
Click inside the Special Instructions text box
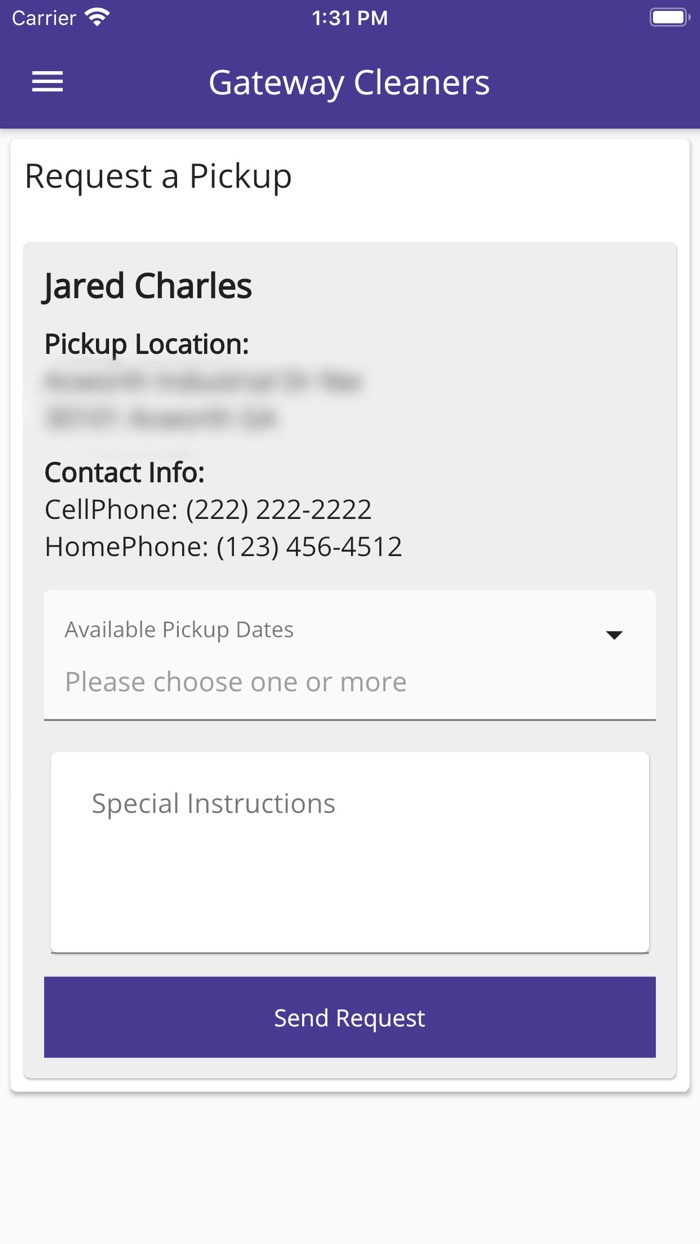coord(349,850)
